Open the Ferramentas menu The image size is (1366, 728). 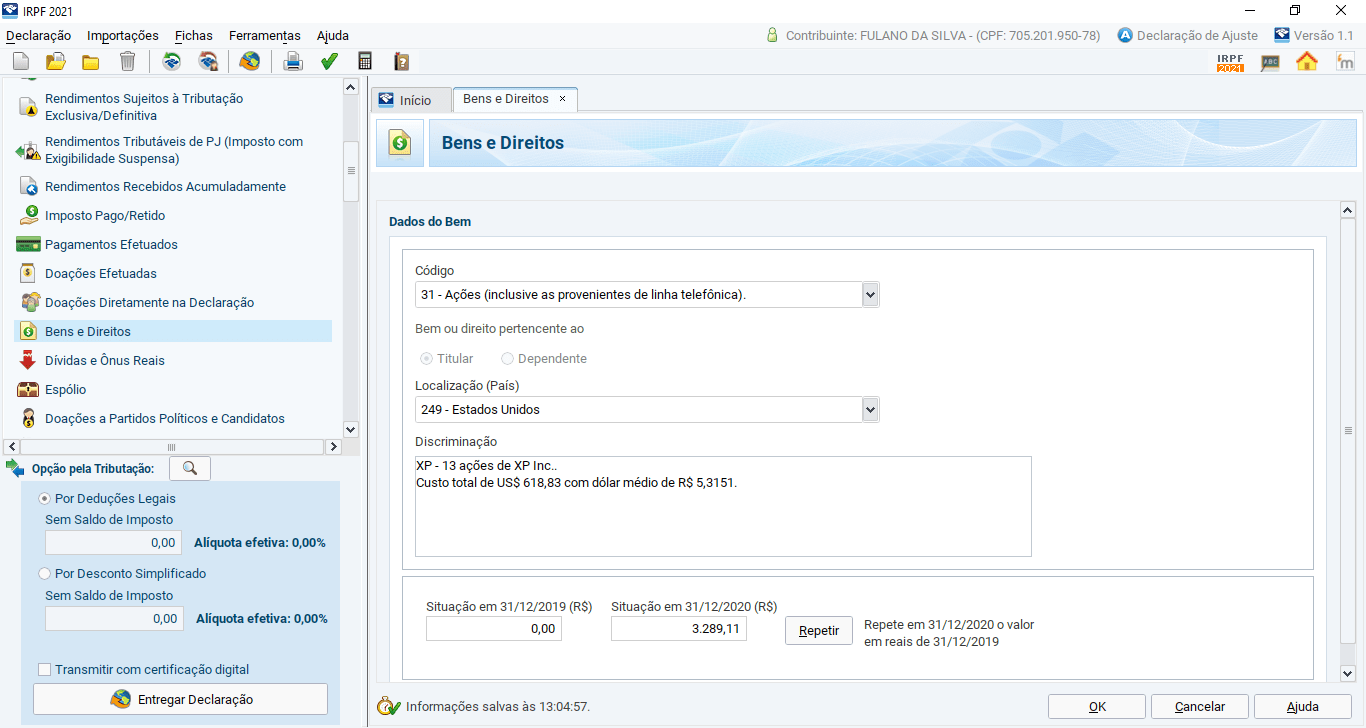click(x=264, y=35)
